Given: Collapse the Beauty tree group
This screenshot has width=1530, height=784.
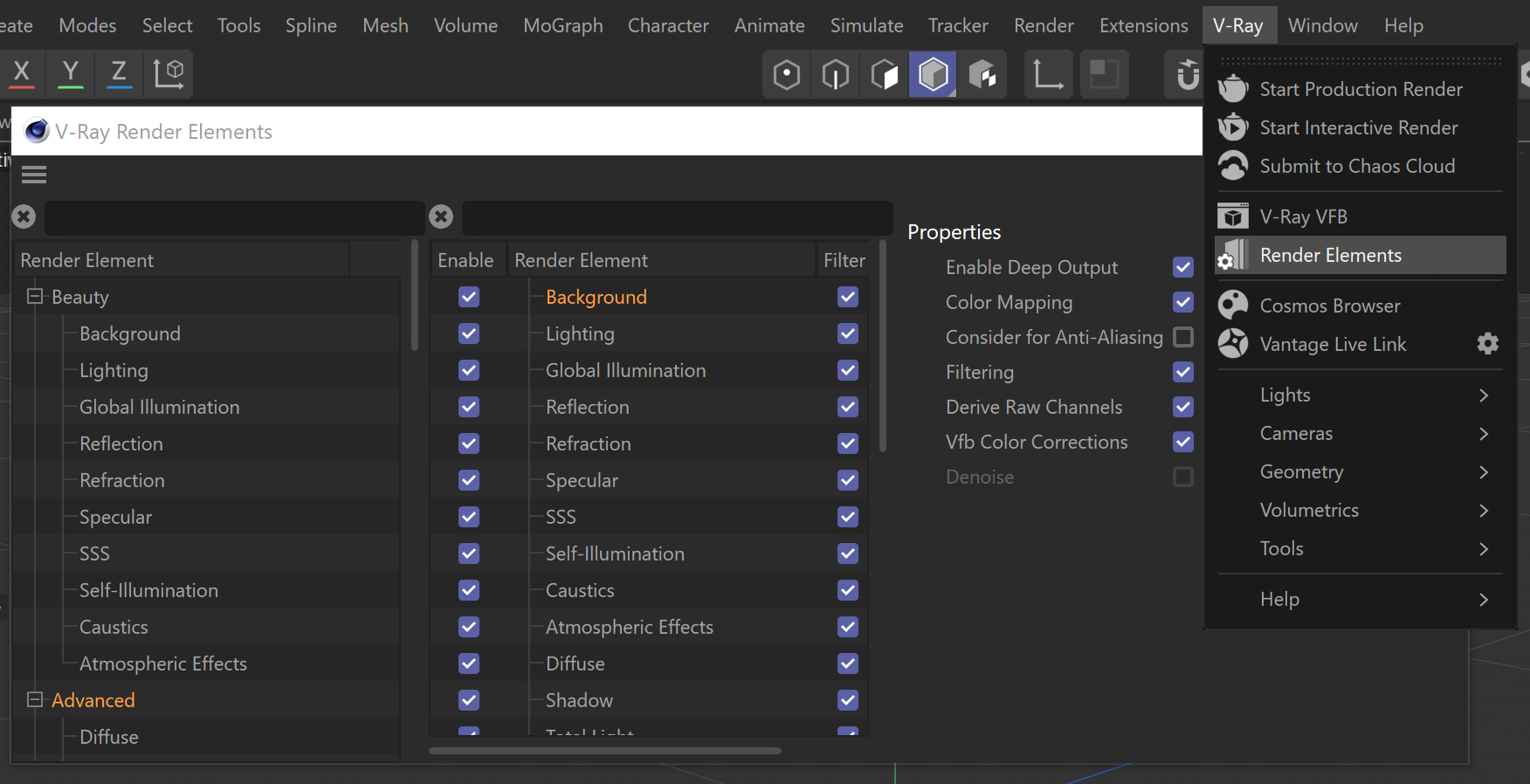Looking at the screenshot, I should pyautogui.click(x=35, y=297).
